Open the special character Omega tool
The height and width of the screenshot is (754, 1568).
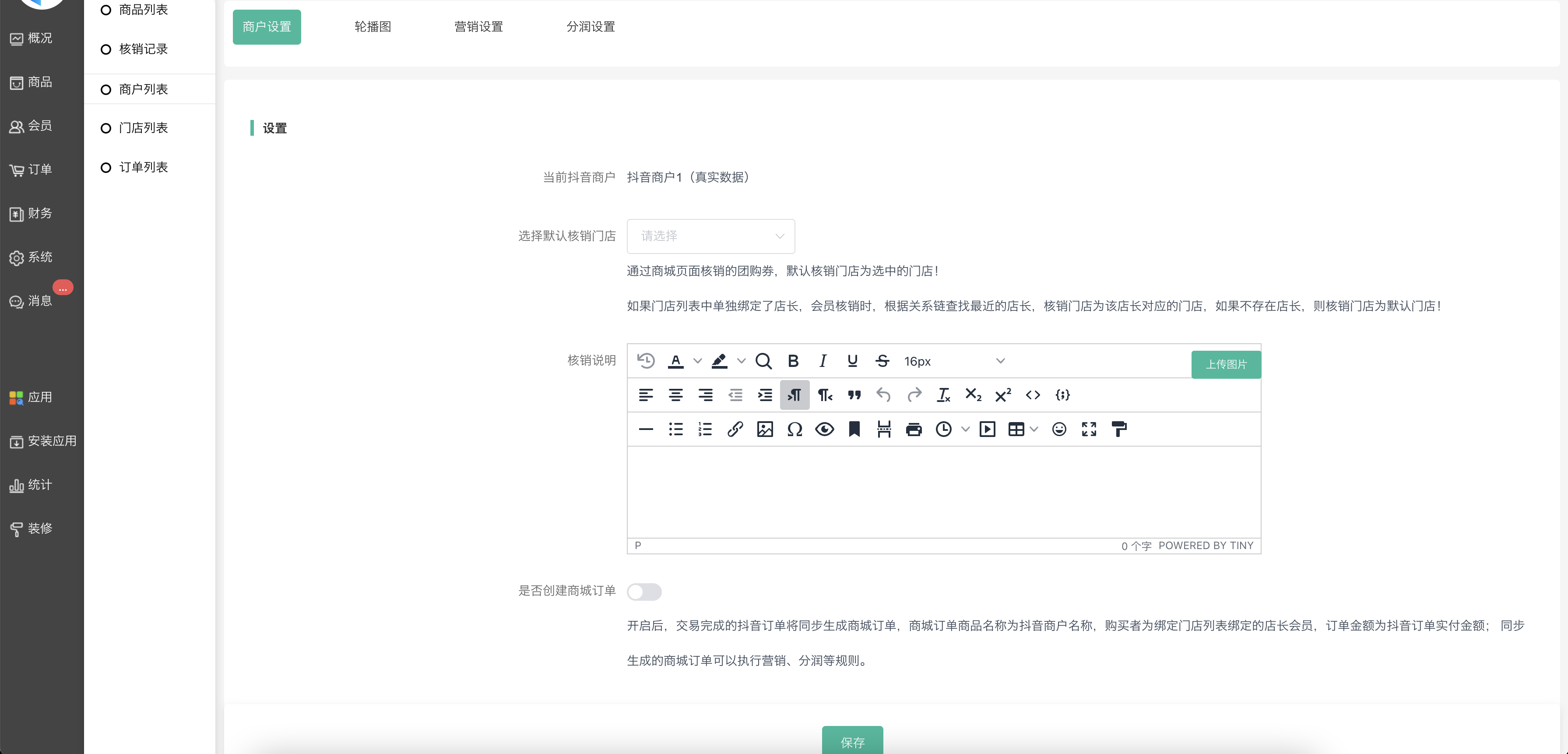pyautogui.click(x=795, y=430)
